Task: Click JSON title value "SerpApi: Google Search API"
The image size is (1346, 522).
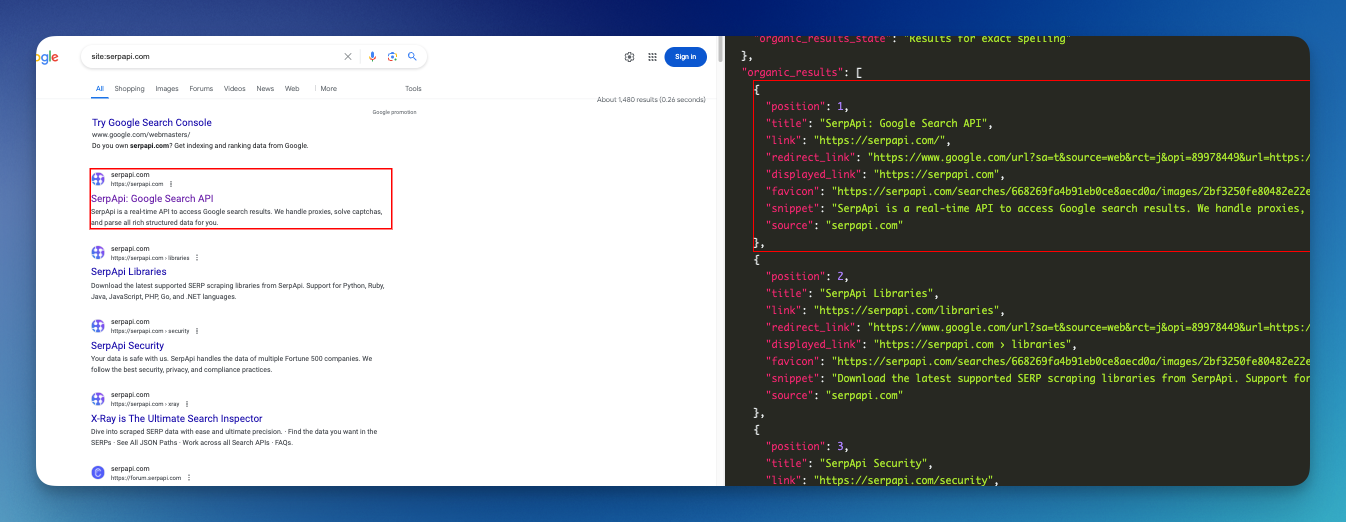Action: coord(904,124)
